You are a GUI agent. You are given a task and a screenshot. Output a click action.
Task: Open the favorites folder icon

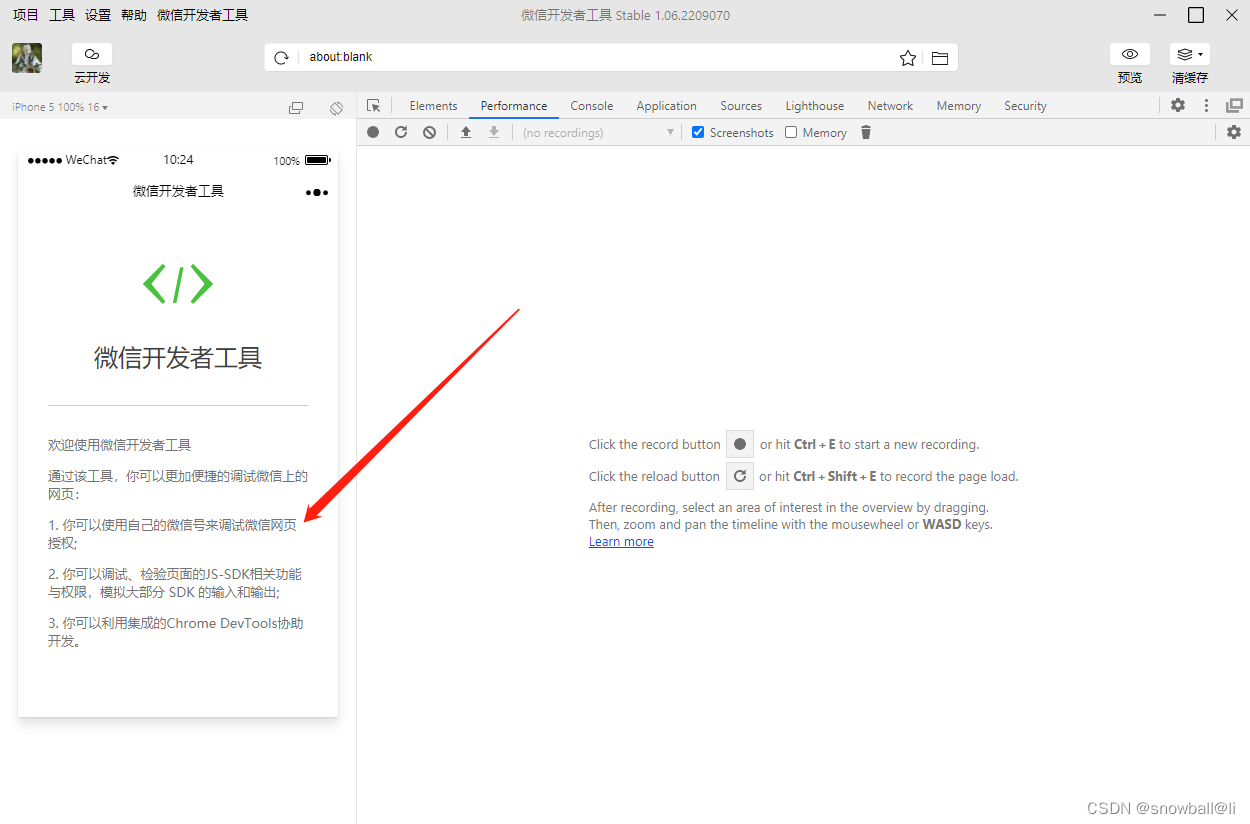pos(940,58)
